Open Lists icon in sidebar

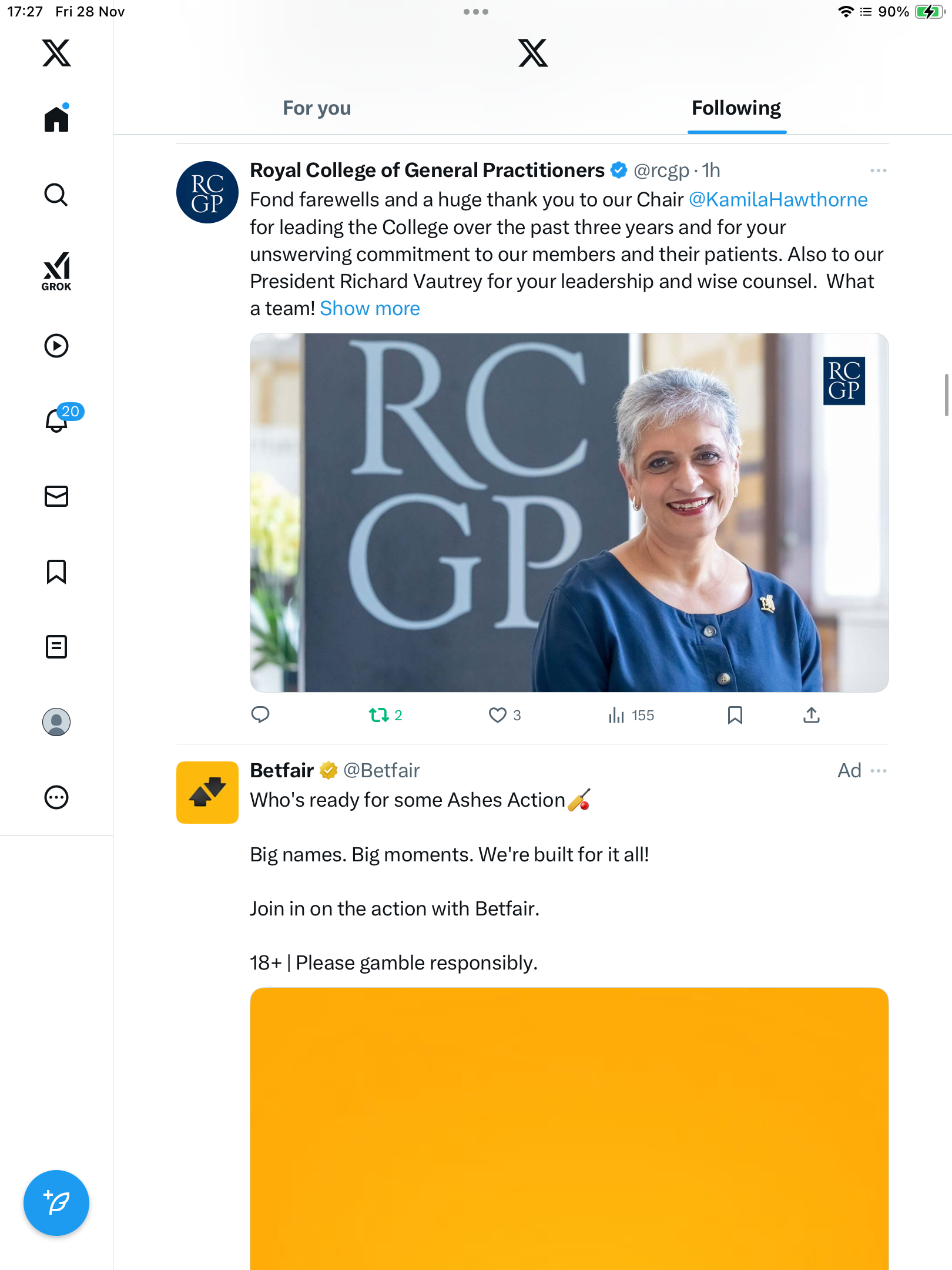tap(56, 647)
